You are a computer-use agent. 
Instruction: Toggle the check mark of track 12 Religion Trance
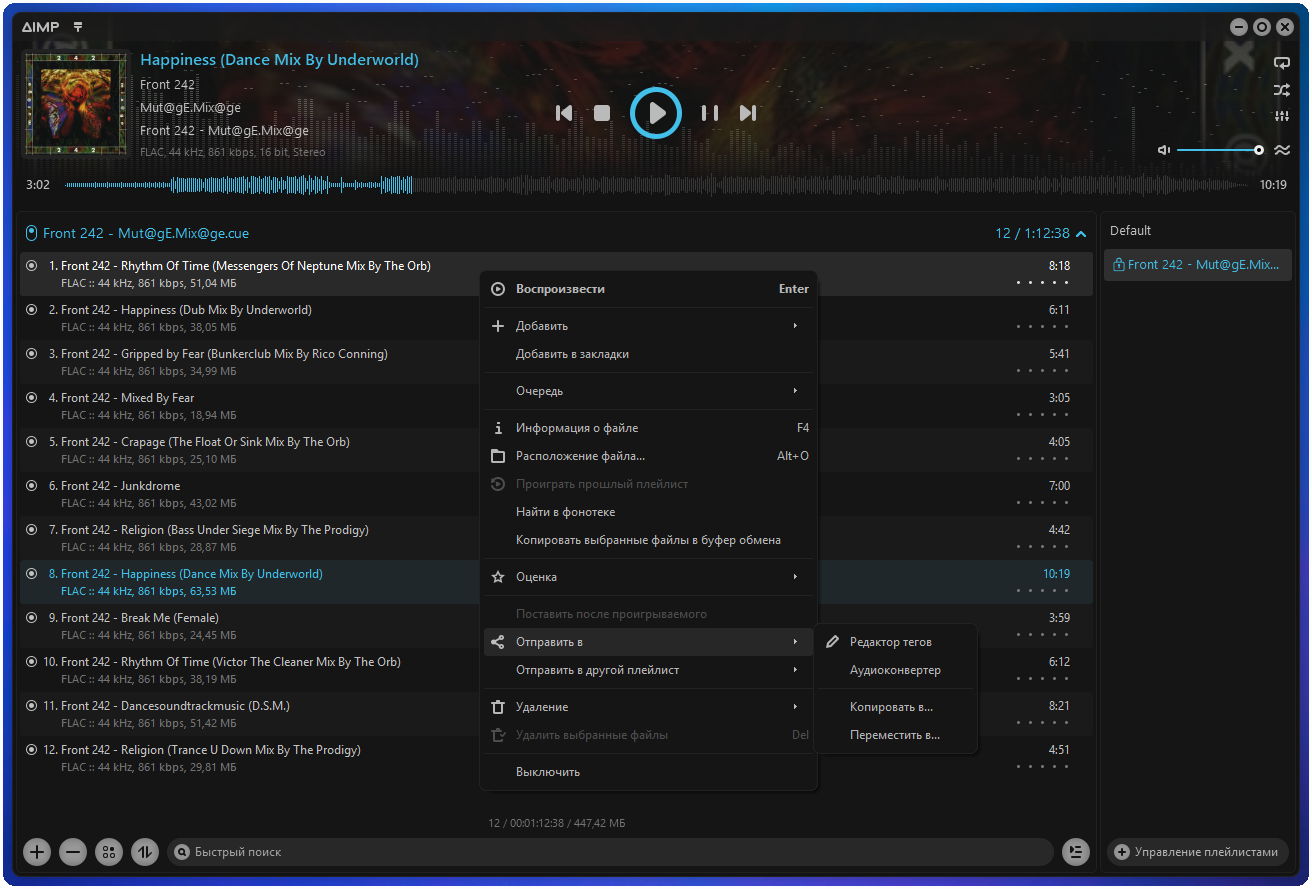(x=31, y=750)
